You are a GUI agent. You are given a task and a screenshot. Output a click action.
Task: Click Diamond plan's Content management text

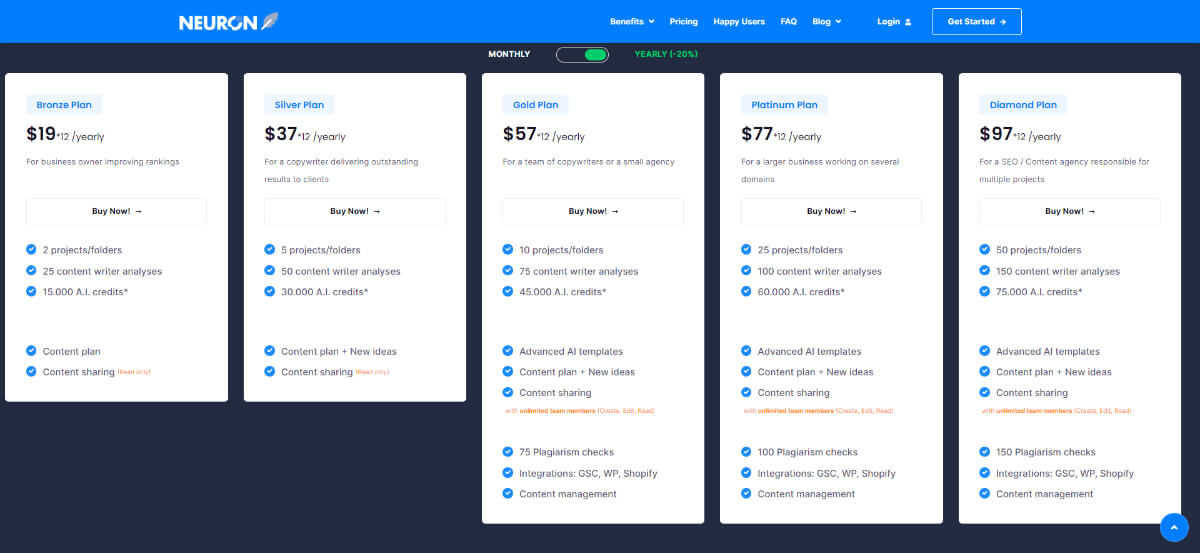click(x=1045, y=494)
